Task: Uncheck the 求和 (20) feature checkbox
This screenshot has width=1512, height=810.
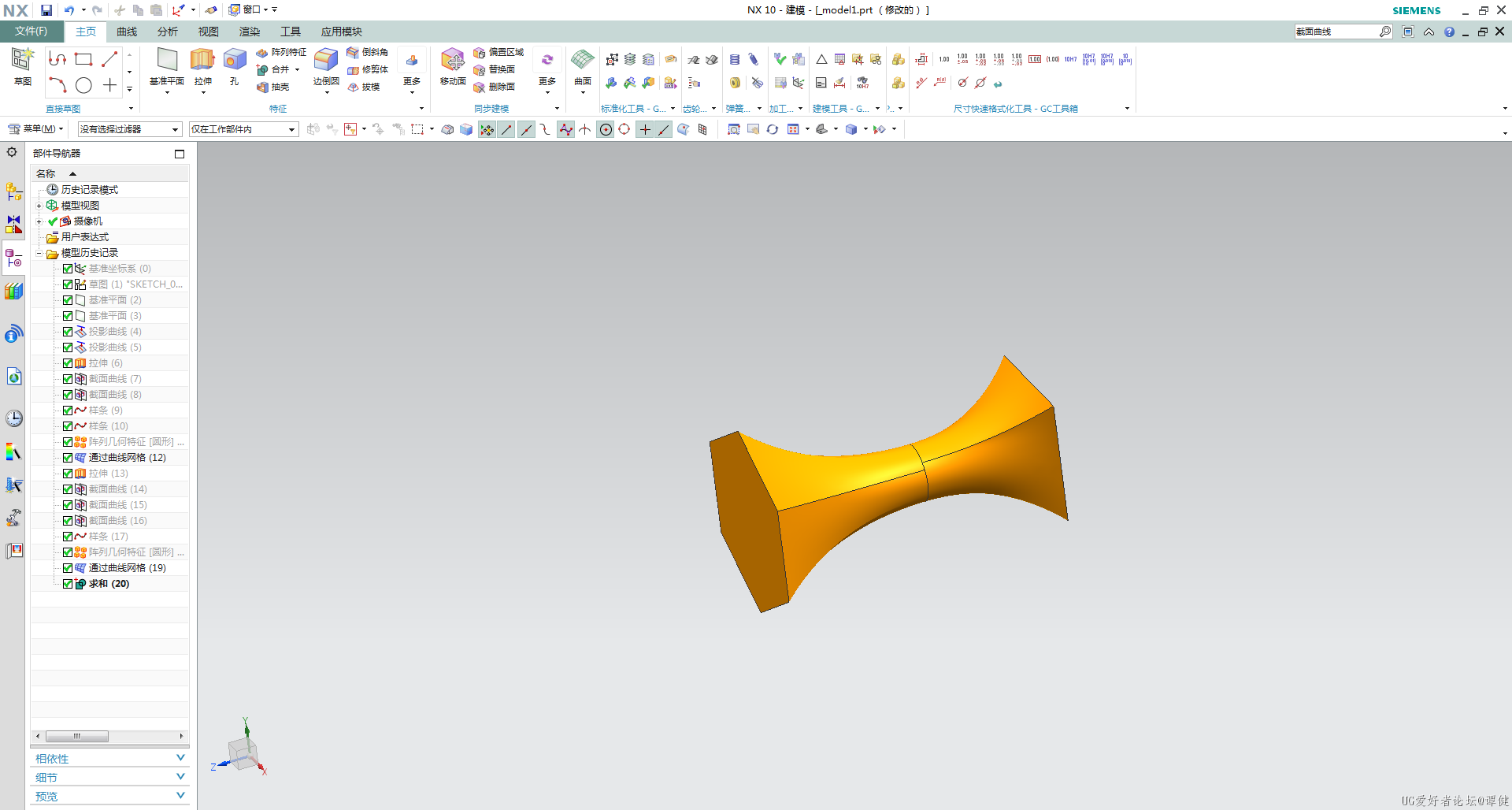Action: [x=68, y=584]
